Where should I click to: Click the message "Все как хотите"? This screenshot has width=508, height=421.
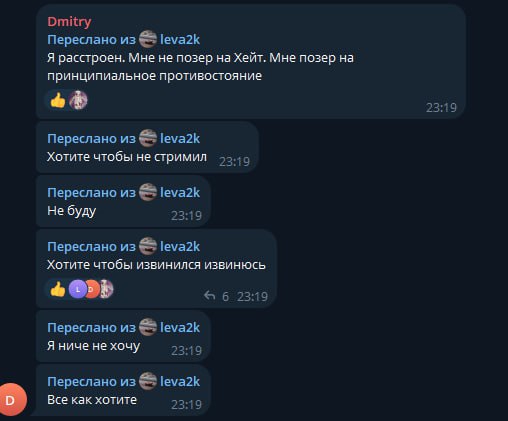pyautogui.click(x=92, y=400)
